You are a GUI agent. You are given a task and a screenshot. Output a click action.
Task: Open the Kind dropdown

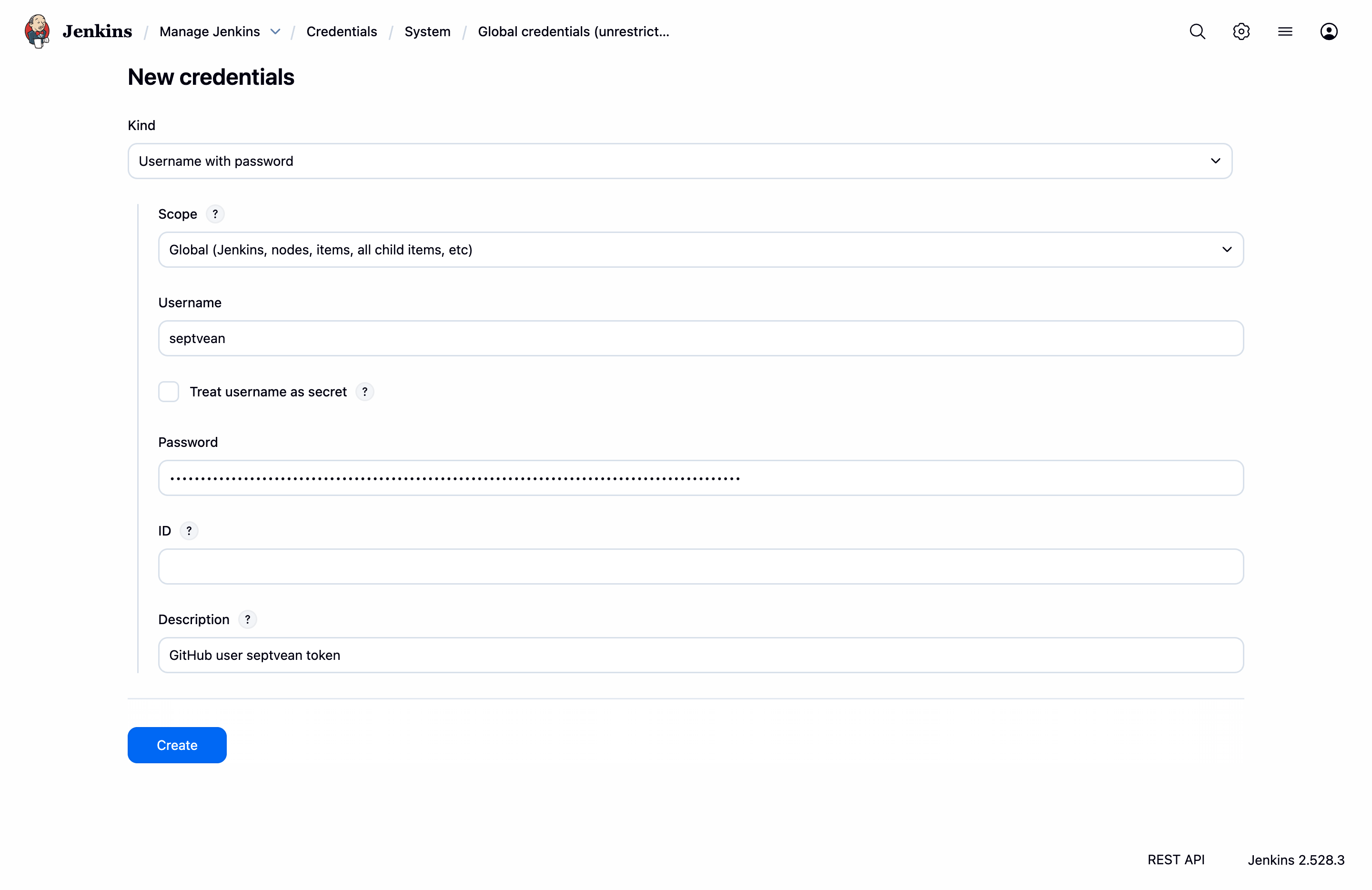click(x=680, y=161)
